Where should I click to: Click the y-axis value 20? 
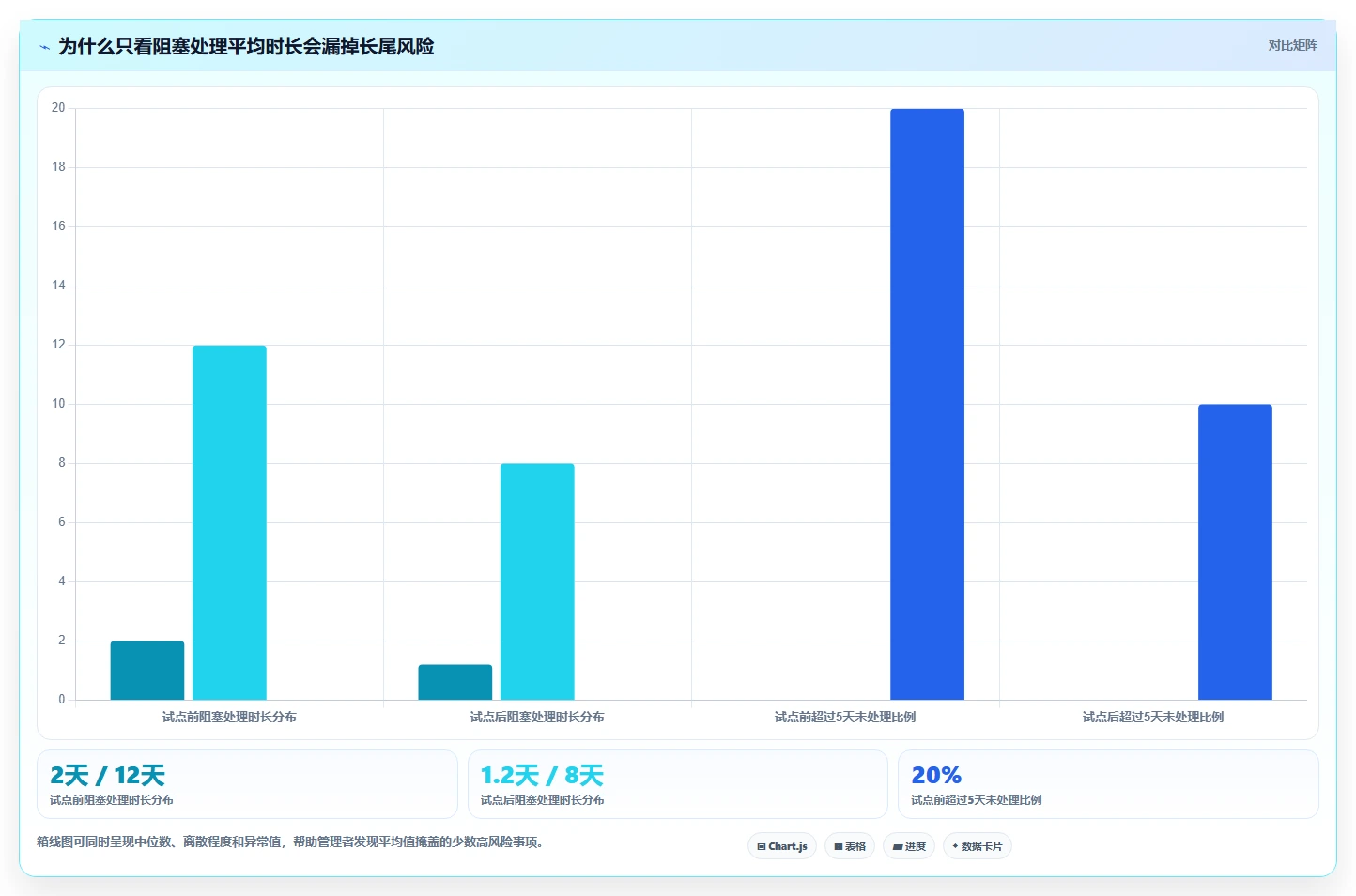pos(58,108)
